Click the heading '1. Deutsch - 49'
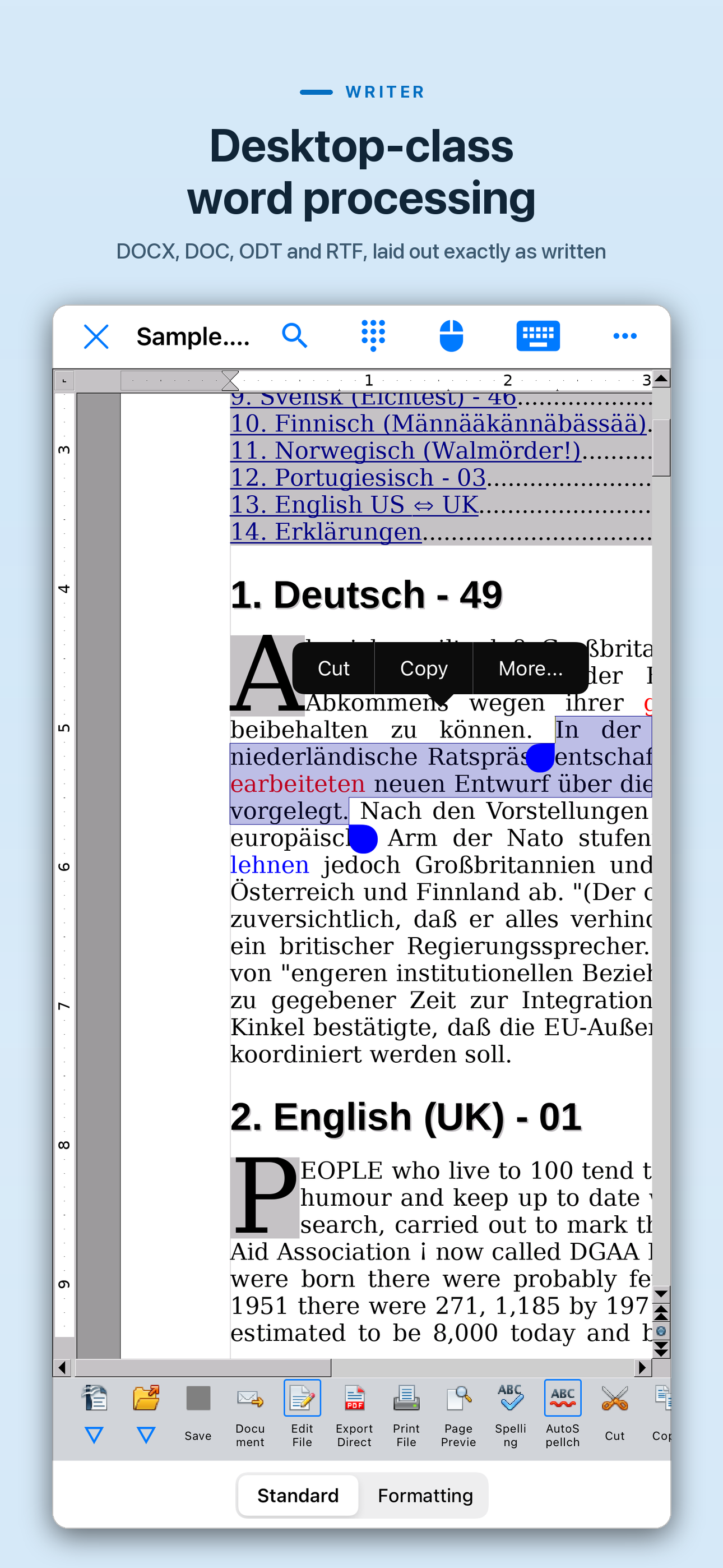Viewport: 723px width, 1568px height. click(367, 594)
